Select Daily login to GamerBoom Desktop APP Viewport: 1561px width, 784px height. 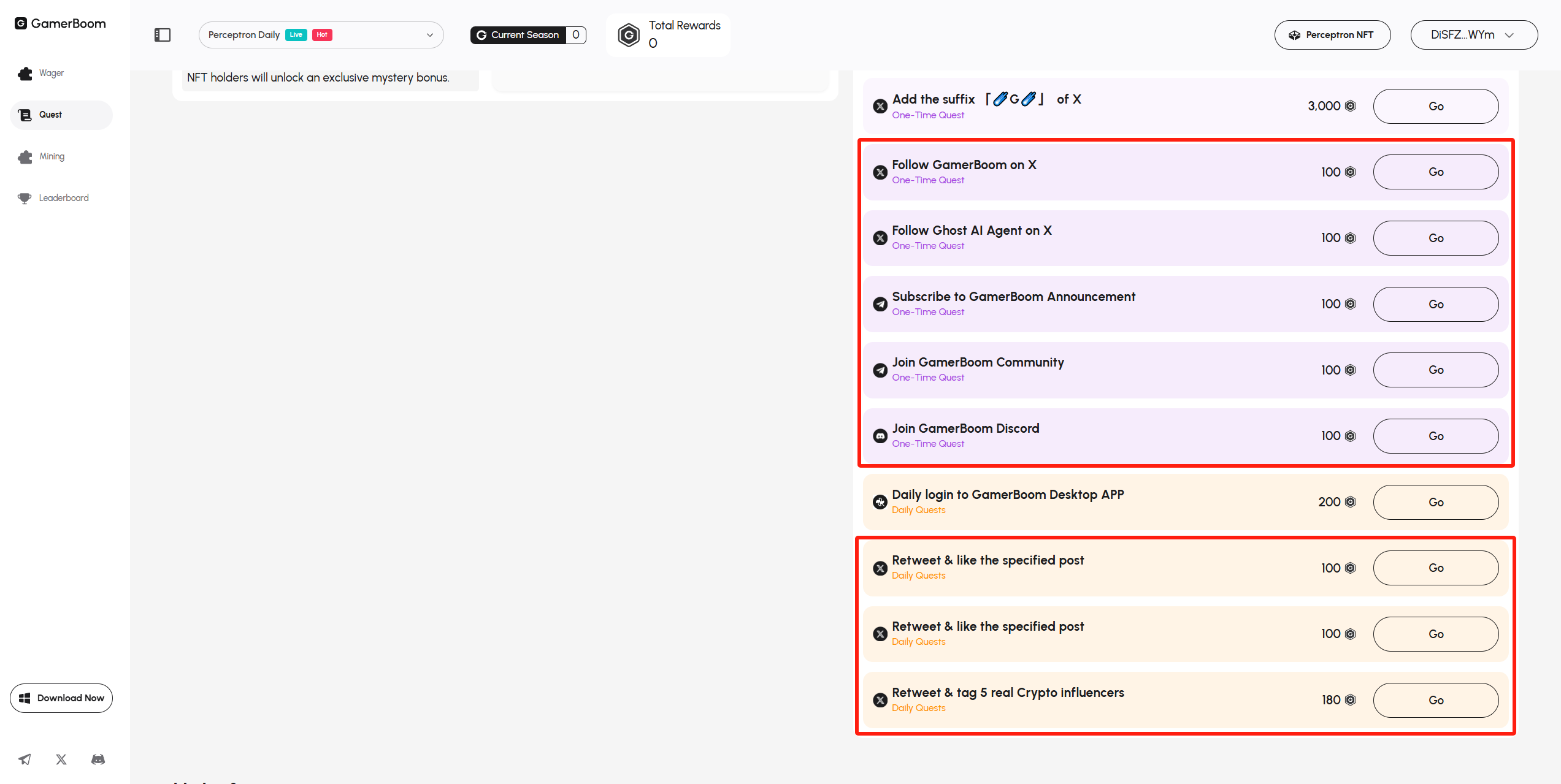[1008, 495]
